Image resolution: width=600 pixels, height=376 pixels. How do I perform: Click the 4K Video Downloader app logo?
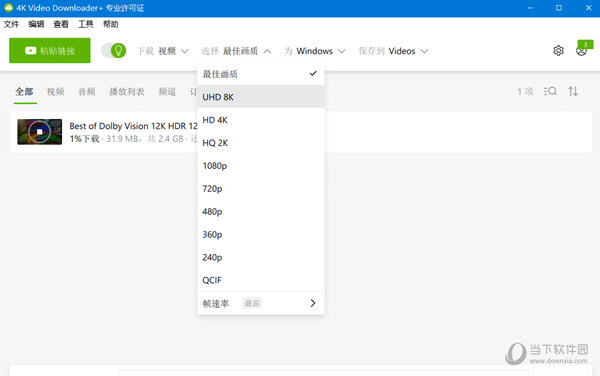(x=8, y=8)
